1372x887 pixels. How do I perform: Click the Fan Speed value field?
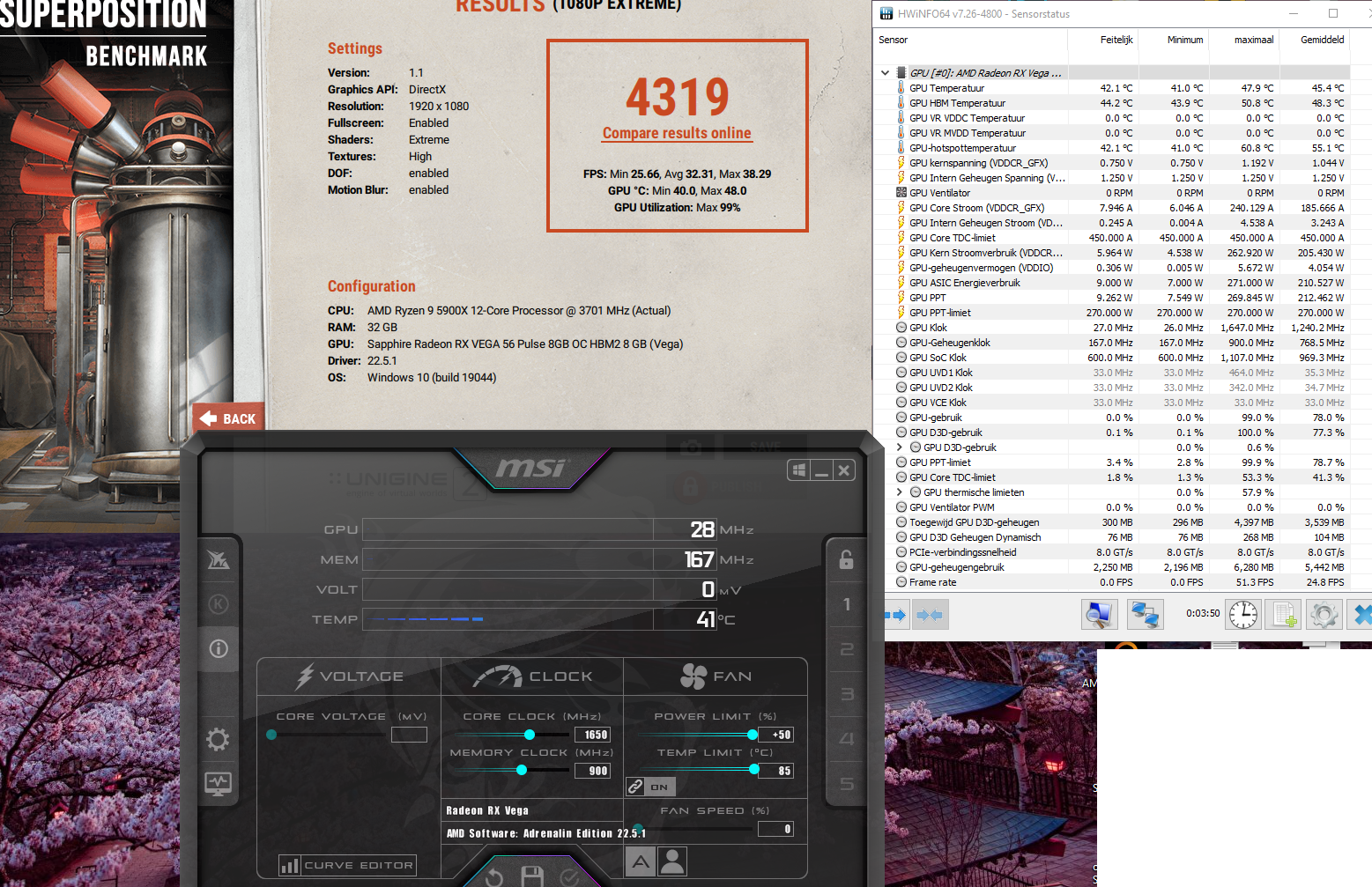[x=776, y=829]
